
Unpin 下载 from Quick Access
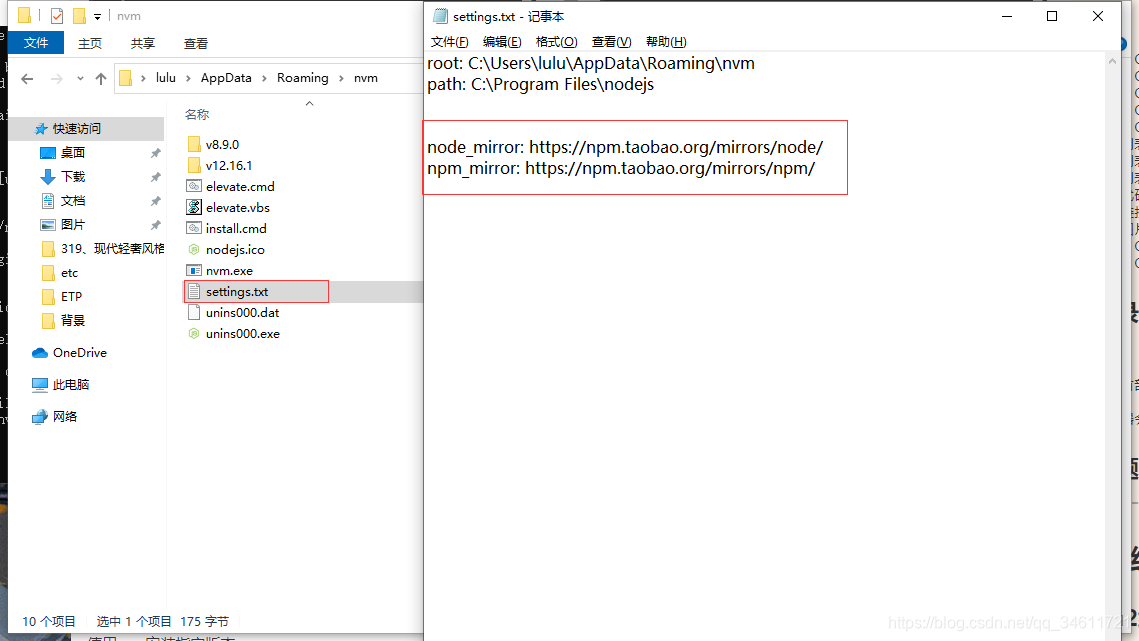[x=156, y=176]
